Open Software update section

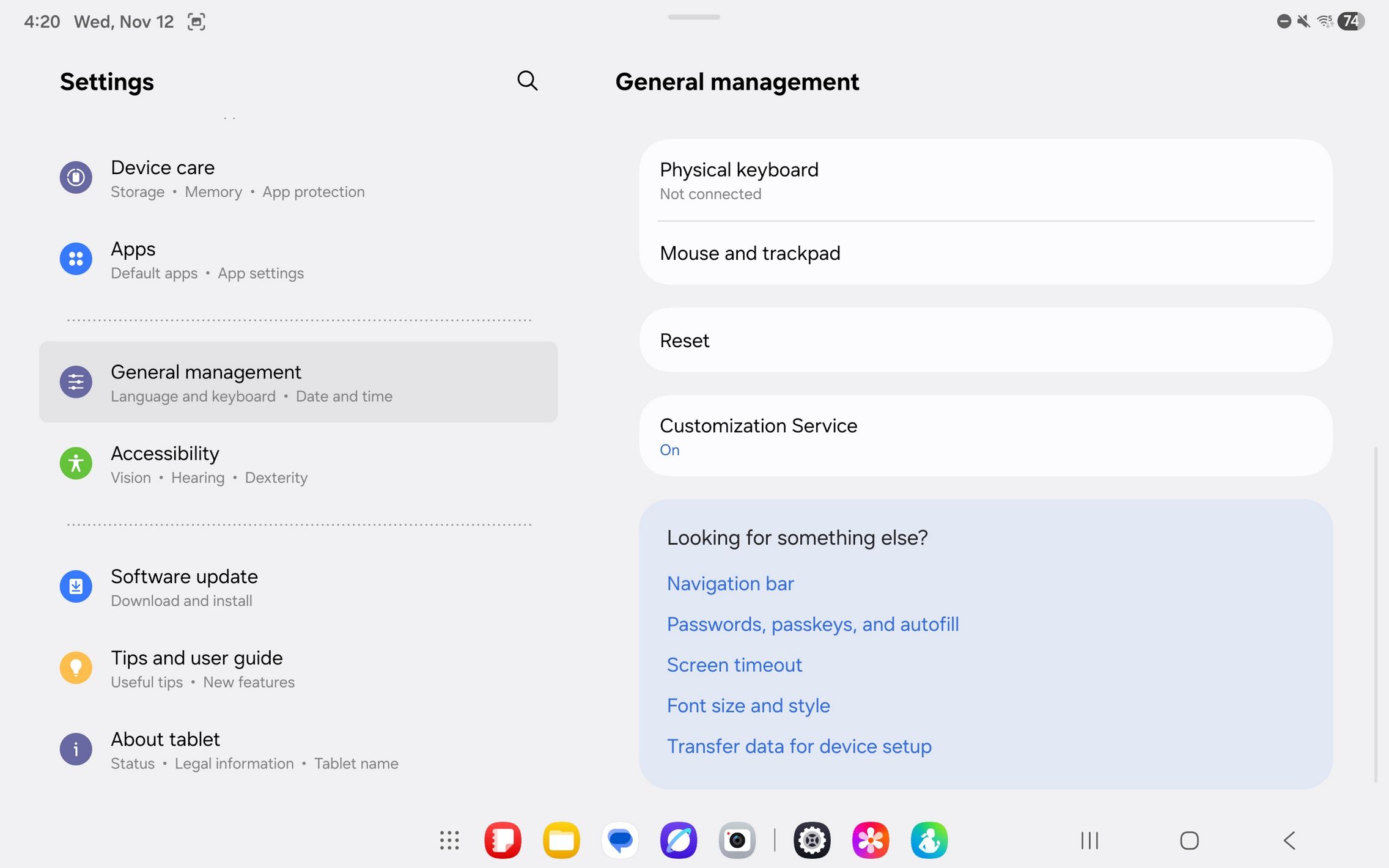(x=183, y=587)
